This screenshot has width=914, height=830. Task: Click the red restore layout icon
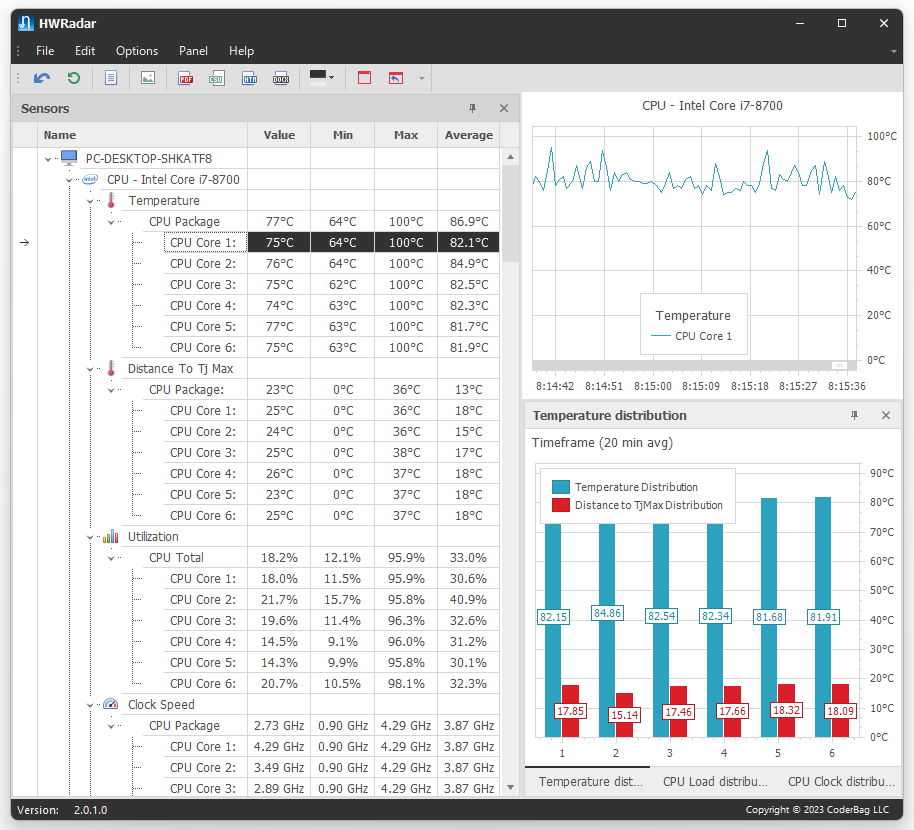[396, 78]
